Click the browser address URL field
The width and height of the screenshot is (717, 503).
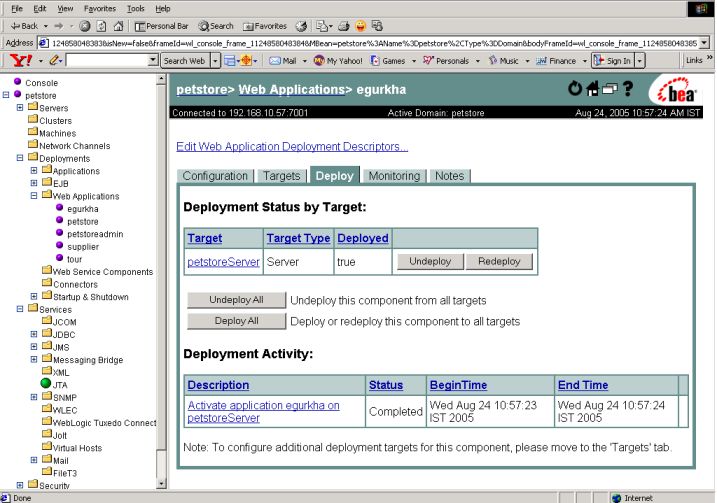pyautogui.click(x=369, y=43)
